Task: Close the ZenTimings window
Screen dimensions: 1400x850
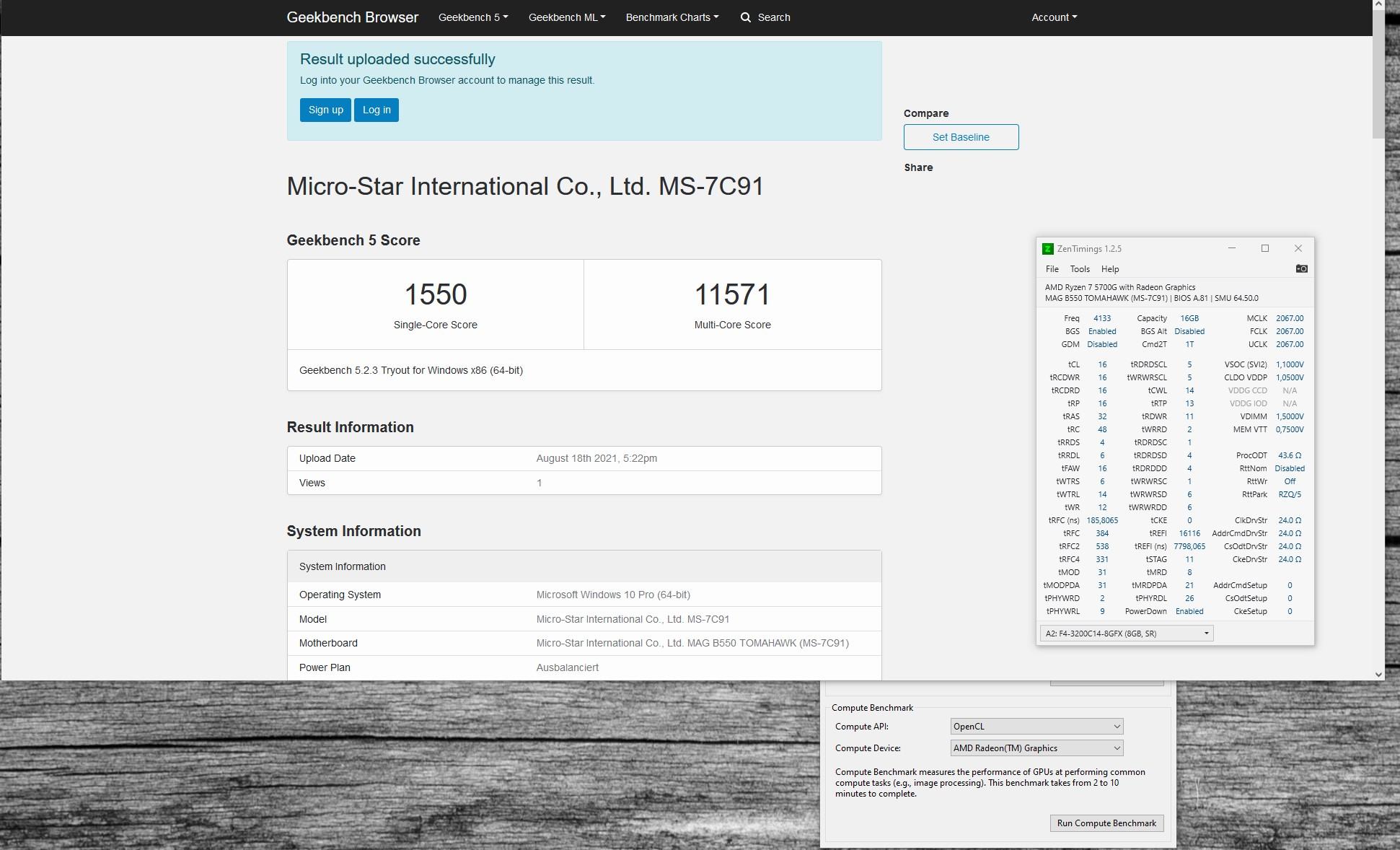Action: pos(1298,248)
